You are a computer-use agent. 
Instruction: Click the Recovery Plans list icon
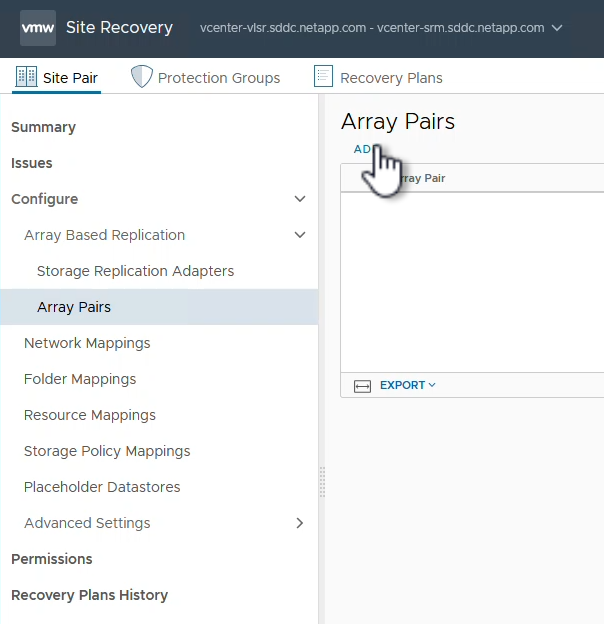[x=323, y=77]
